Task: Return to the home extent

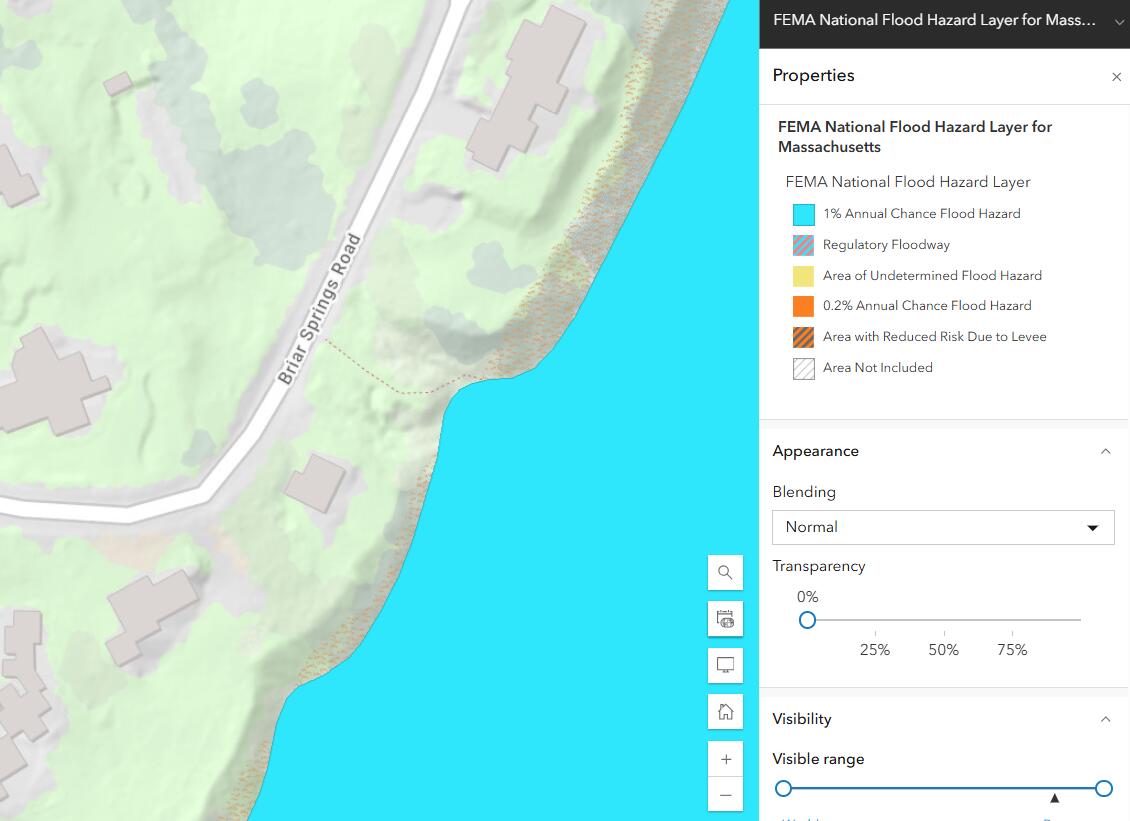Action: (x=725, y=711)
